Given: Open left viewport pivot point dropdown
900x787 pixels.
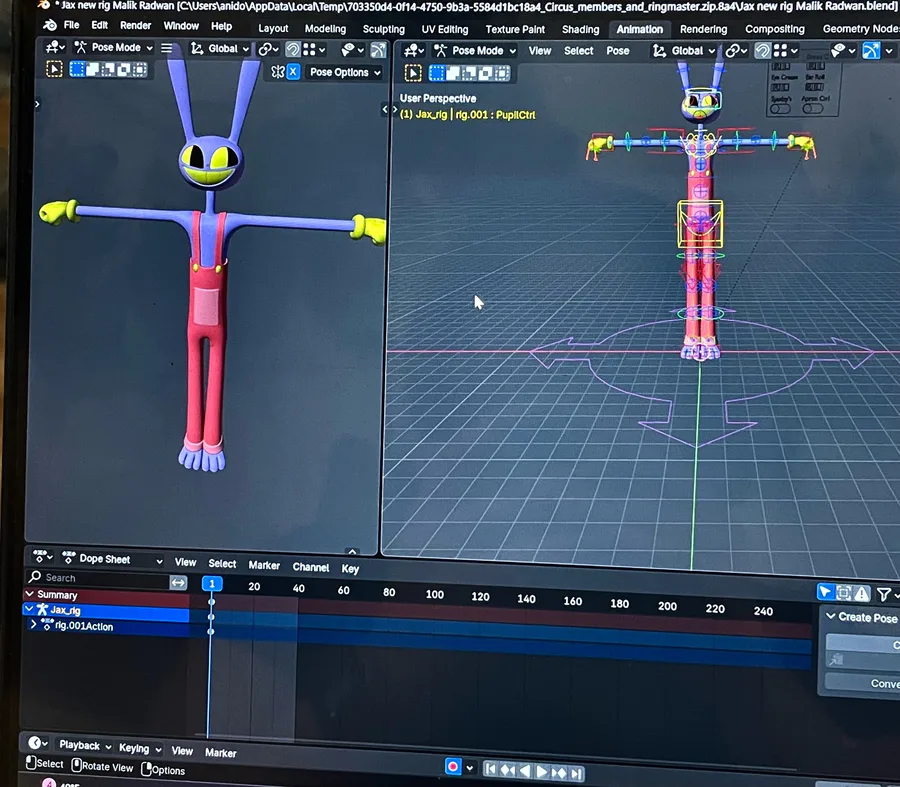Looking at the screenshot, I should coord(268,49).
